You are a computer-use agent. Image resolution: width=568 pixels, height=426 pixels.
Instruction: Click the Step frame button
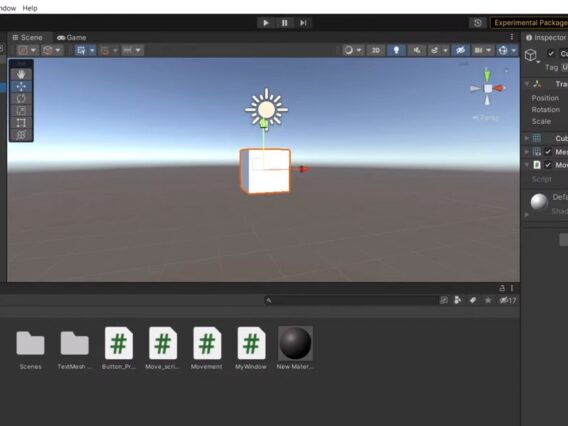tap(303, 23)
